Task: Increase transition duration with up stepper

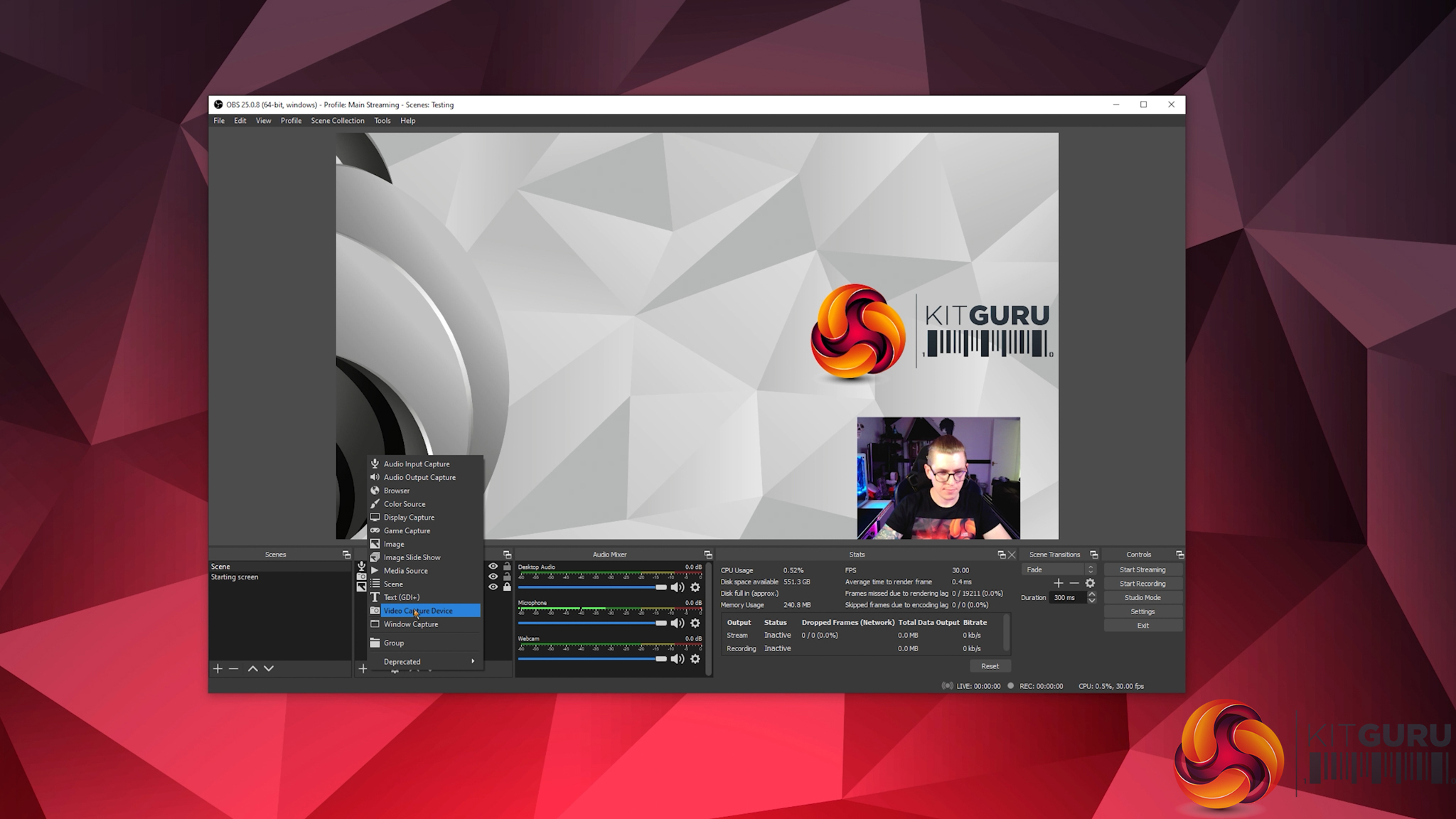Action: [1092, 594]
